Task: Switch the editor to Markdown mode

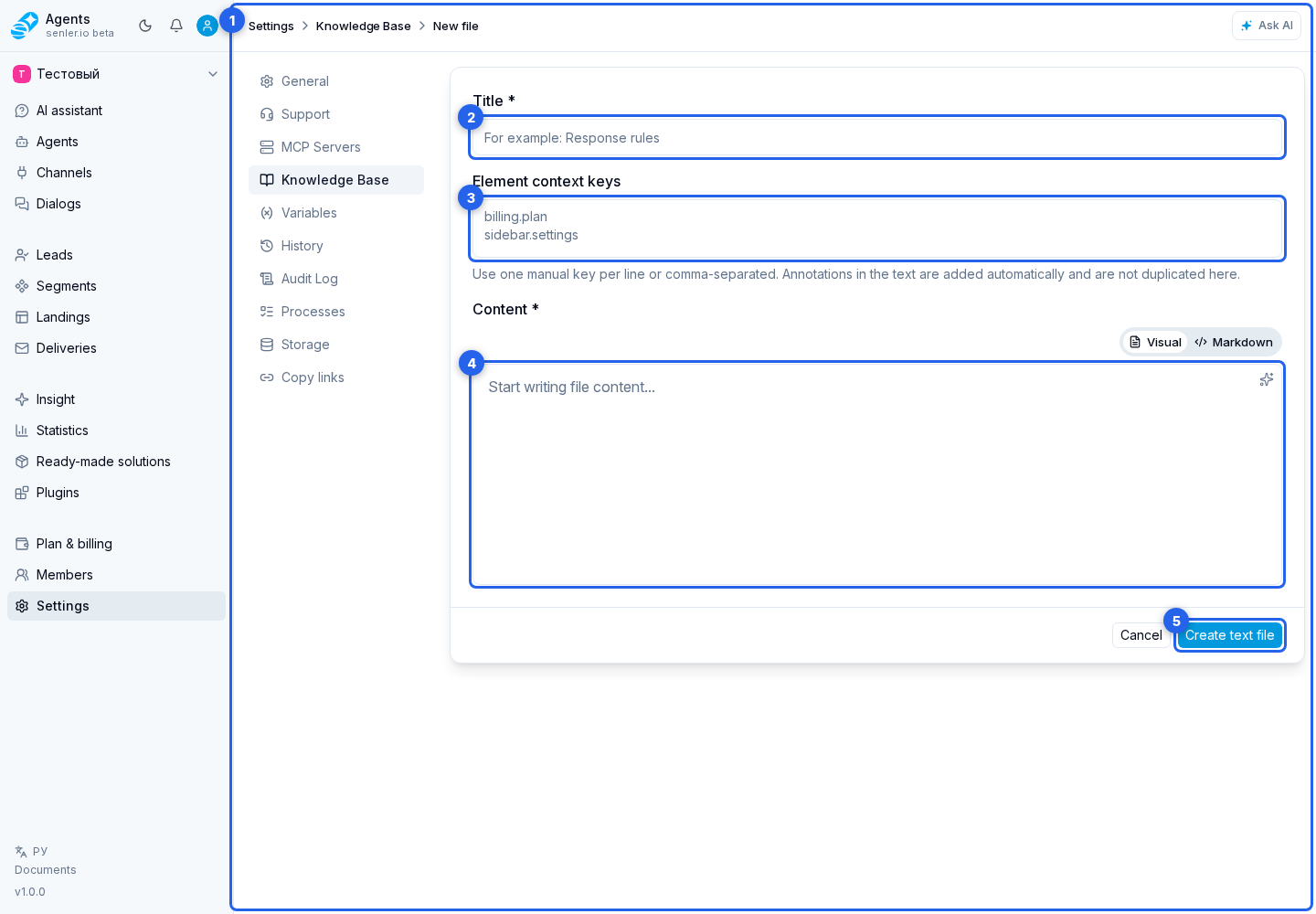Action: coord(1234,342)
